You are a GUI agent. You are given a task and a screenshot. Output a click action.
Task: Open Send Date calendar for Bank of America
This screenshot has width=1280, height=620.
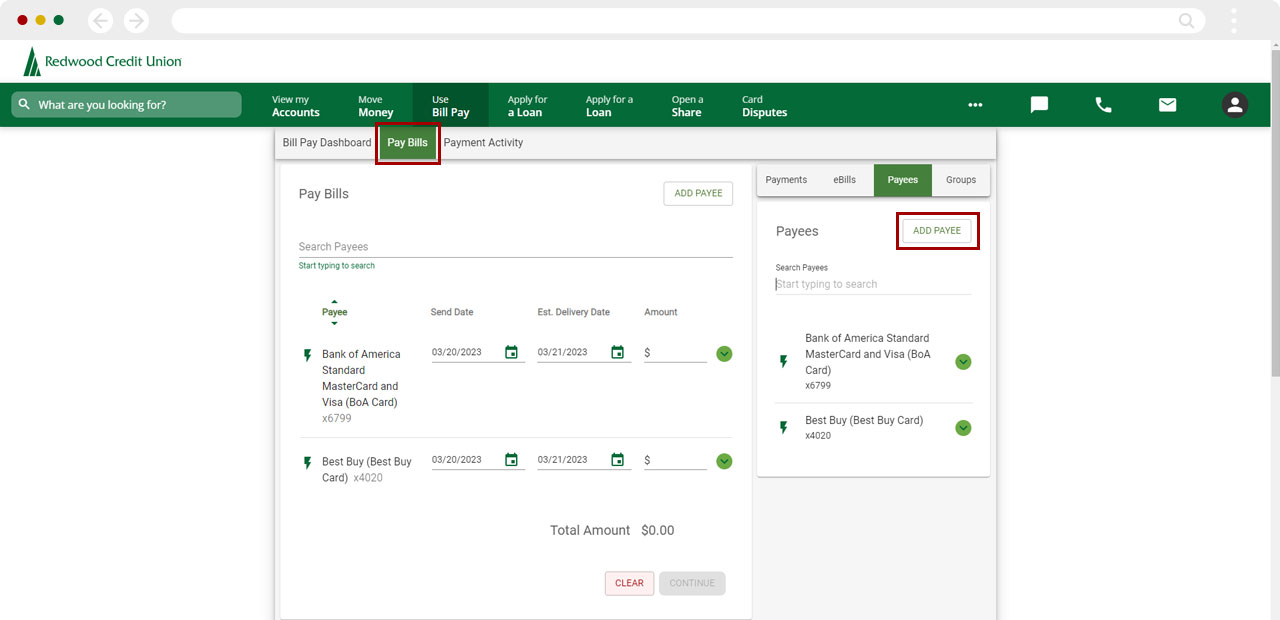tap(512, 352)
